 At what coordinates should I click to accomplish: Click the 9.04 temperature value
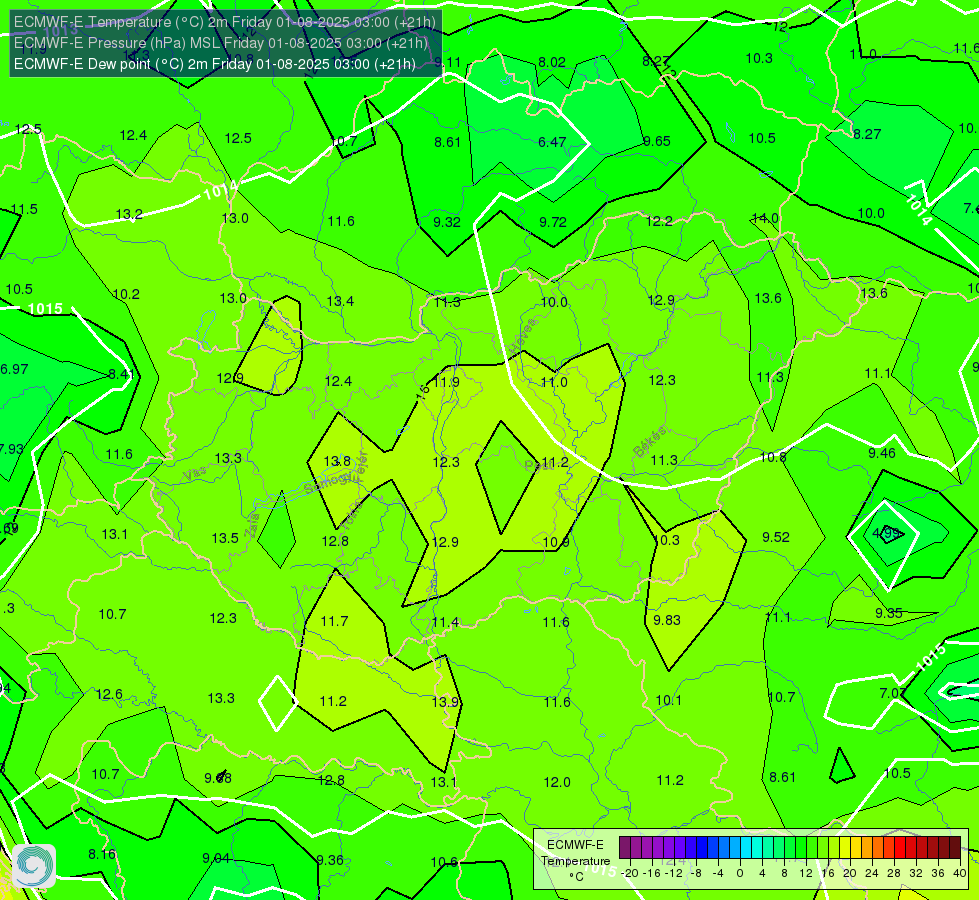click(x=216, y=858)
